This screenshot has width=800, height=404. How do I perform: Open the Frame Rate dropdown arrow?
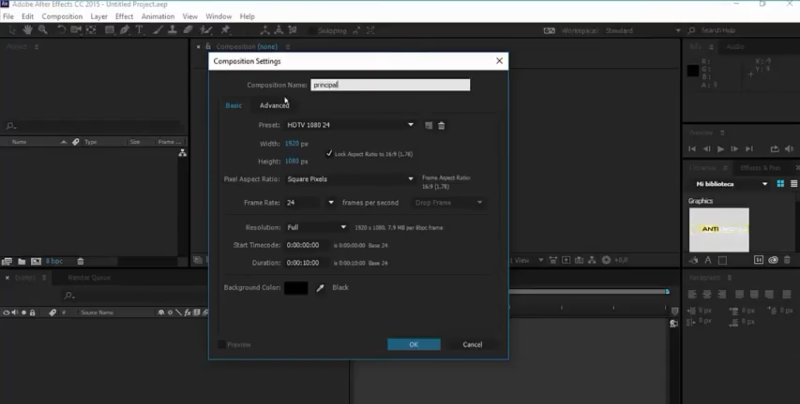tap(331, 203)
